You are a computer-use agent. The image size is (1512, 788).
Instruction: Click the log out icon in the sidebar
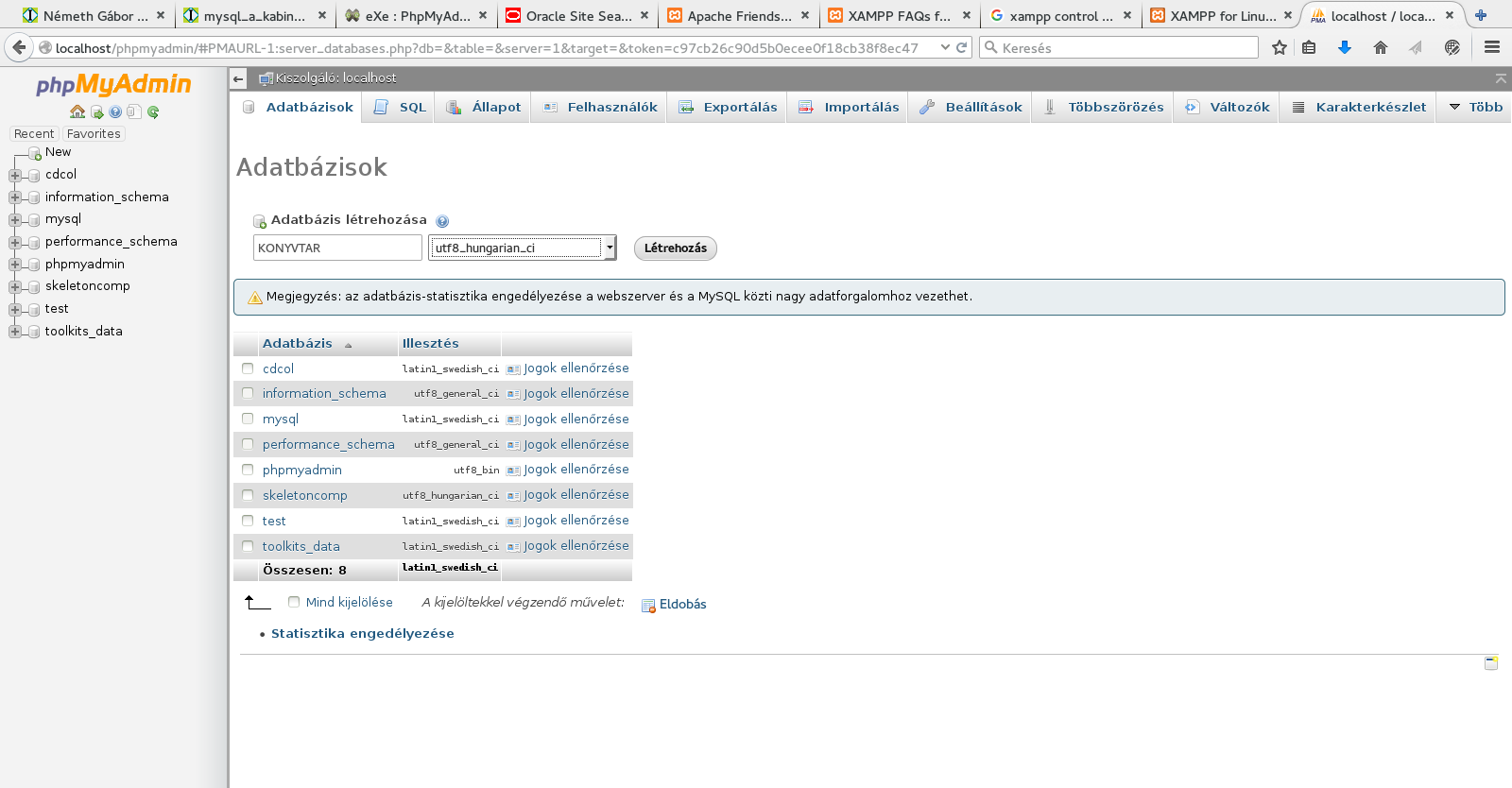tap(96, 111)
